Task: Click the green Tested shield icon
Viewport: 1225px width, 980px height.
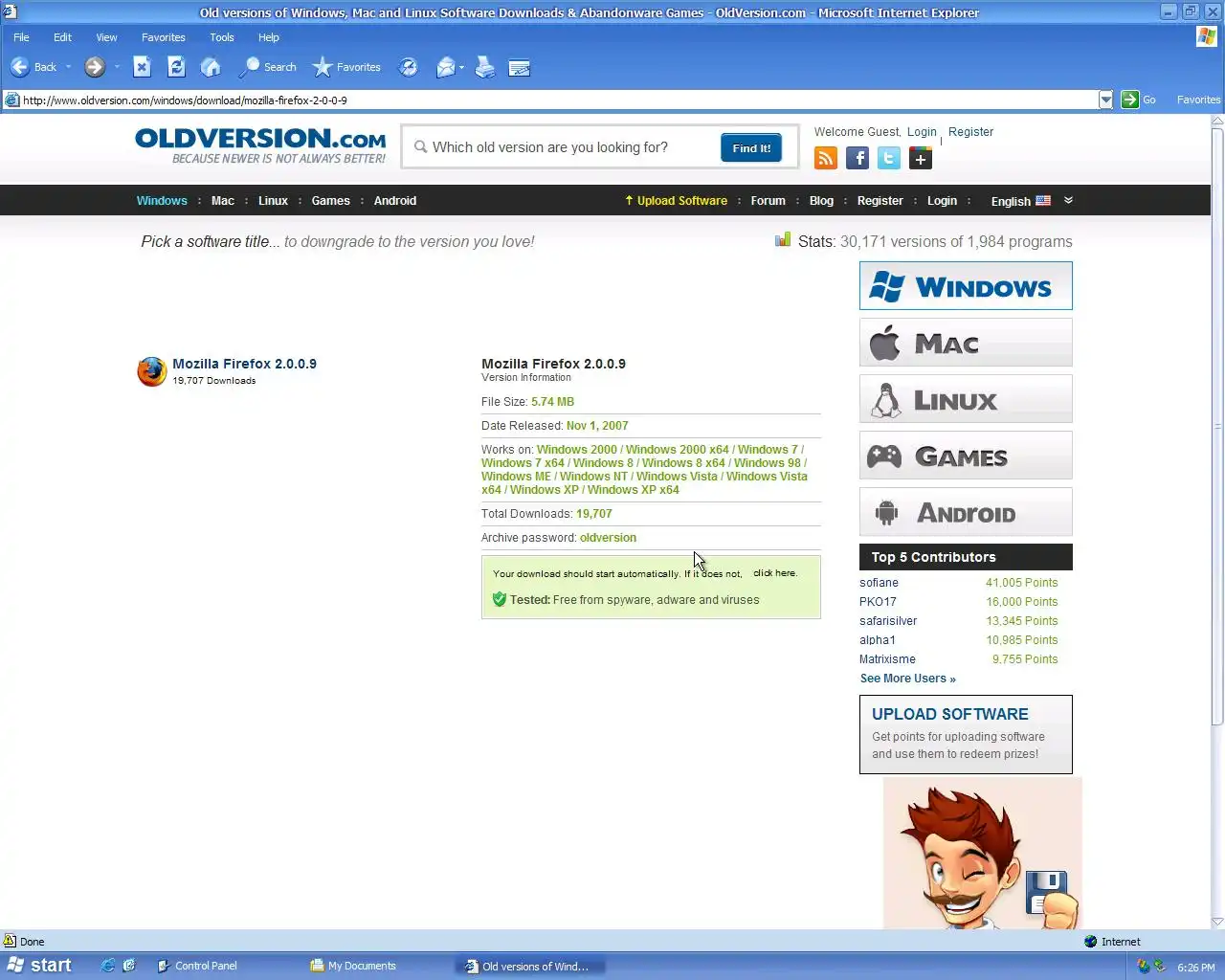Action: coord(499,599)
